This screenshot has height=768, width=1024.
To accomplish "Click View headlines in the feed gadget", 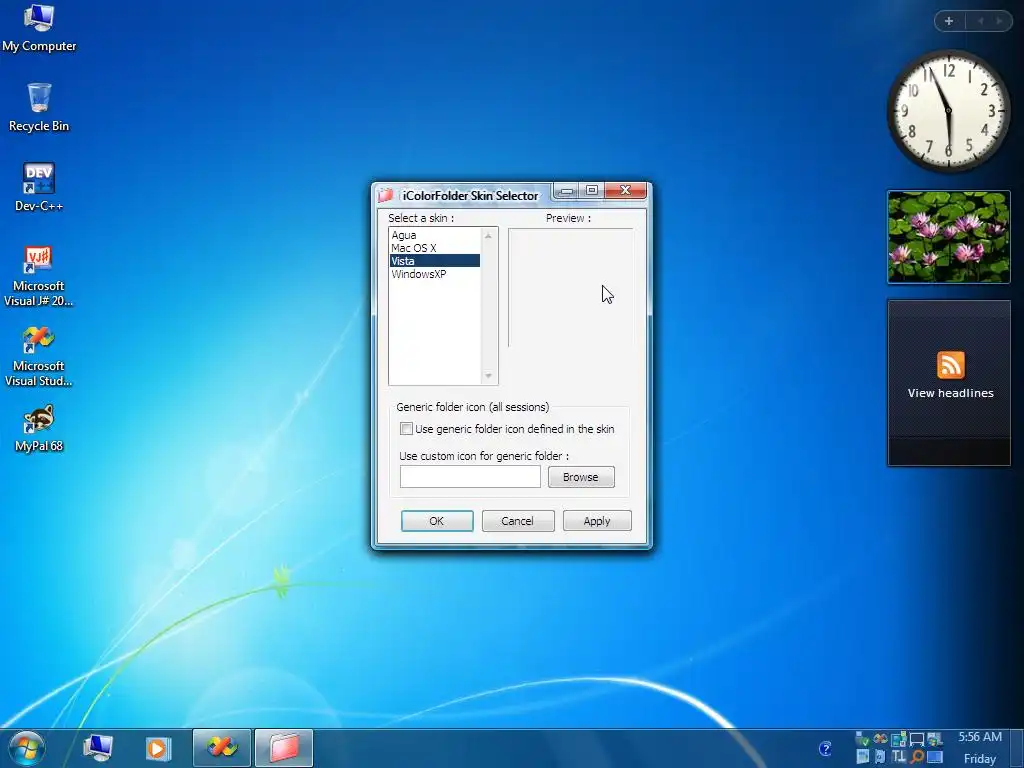I will [x=950, y=393].
